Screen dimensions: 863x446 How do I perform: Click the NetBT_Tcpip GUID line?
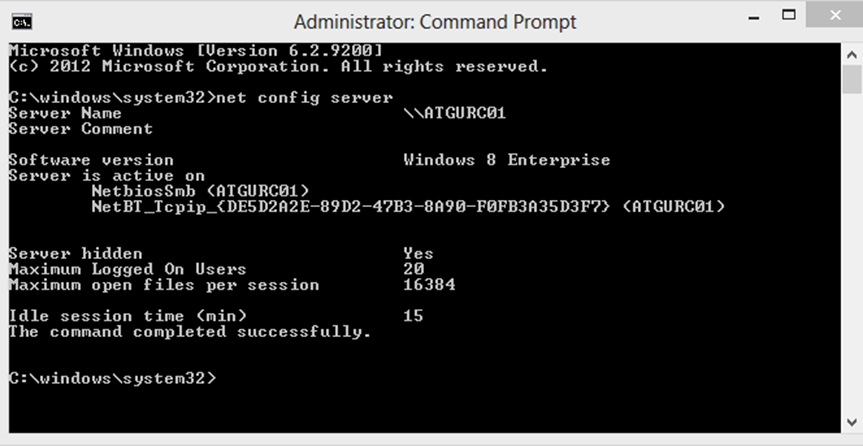(x=408, y=206)
